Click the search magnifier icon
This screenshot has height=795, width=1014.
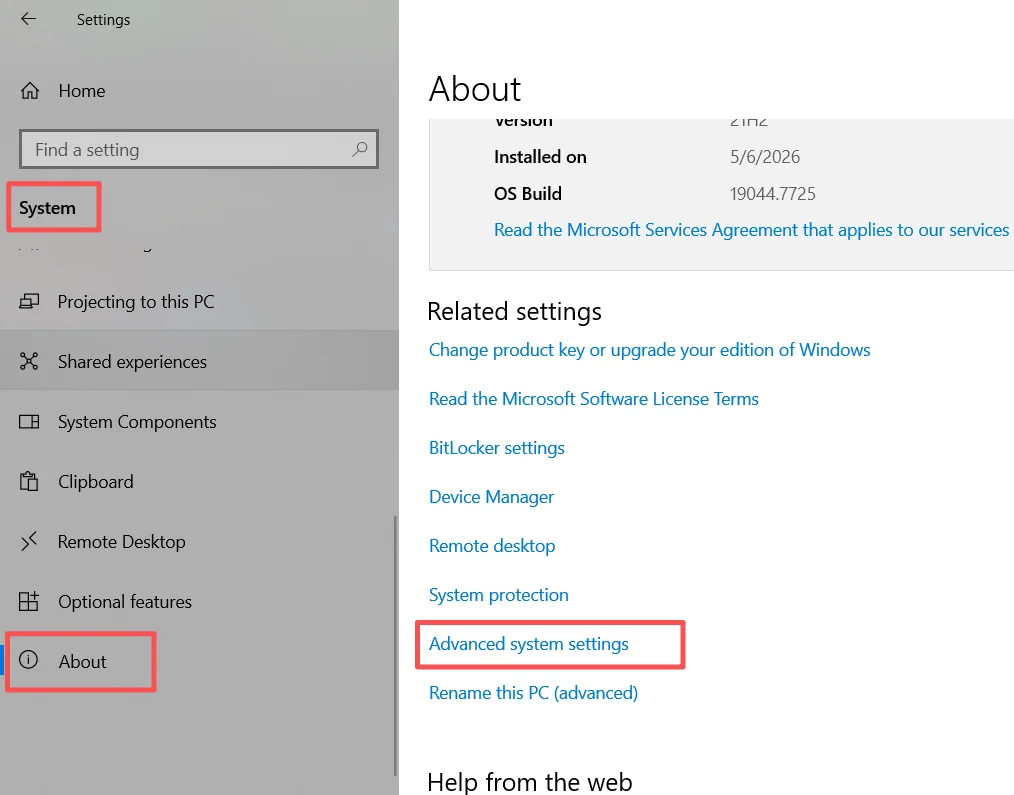pyautogui.click(x=360, y=149)
